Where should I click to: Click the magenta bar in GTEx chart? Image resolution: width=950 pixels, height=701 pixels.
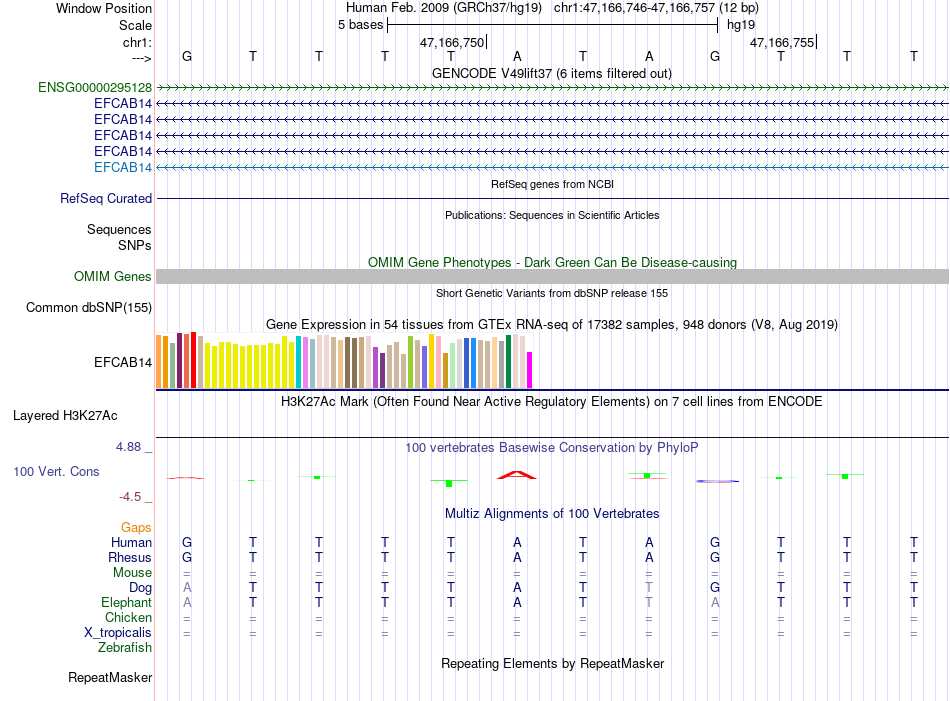[530, 370]
